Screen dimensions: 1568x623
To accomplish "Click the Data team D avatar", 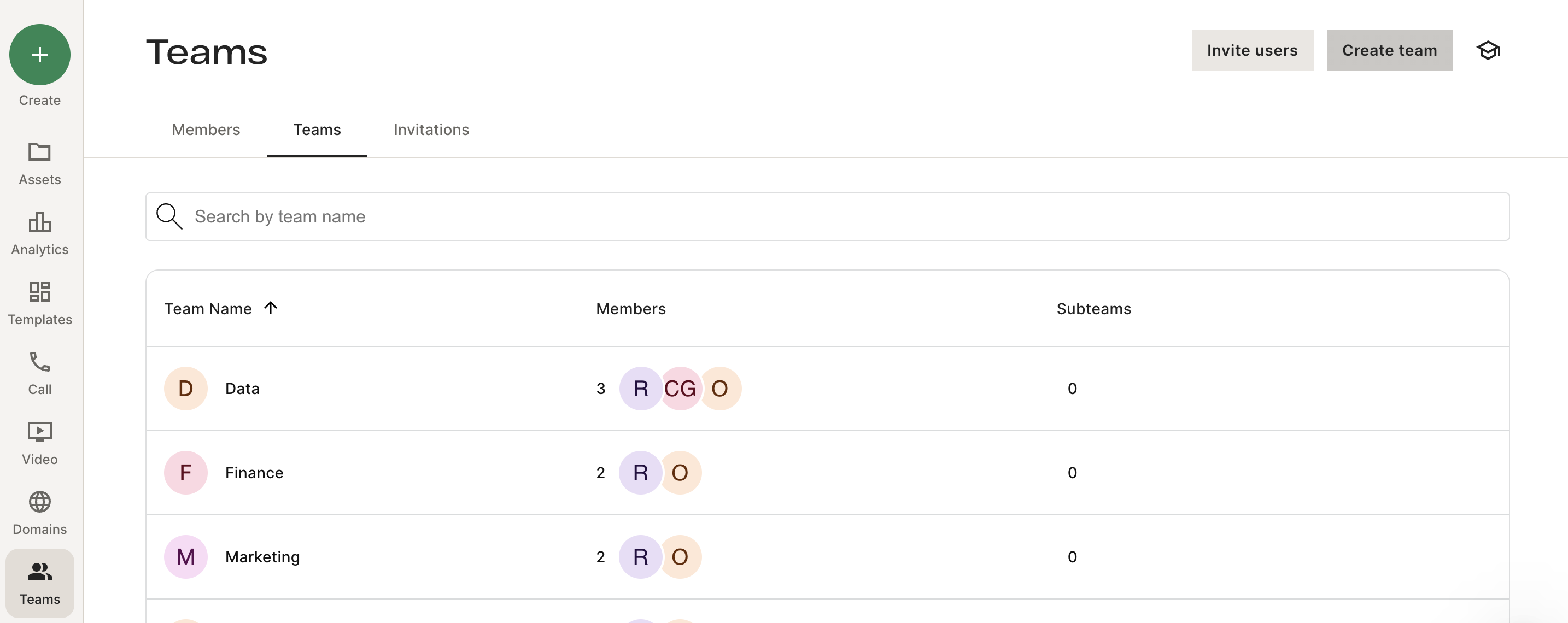I will tap(186, 389).
